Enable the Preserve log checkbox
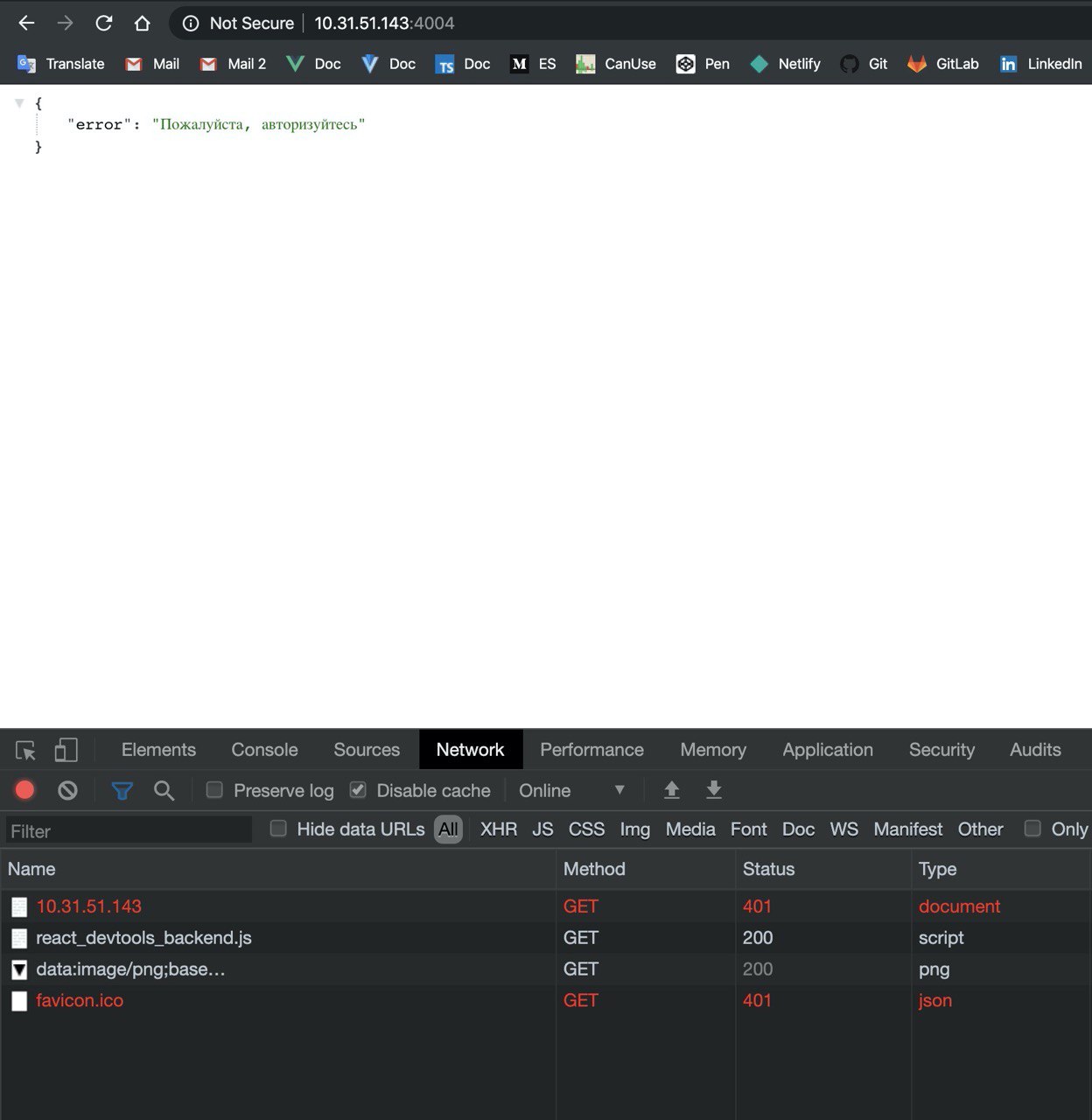The width and height of the screenshot is (1092, 1120). [214, 790]
